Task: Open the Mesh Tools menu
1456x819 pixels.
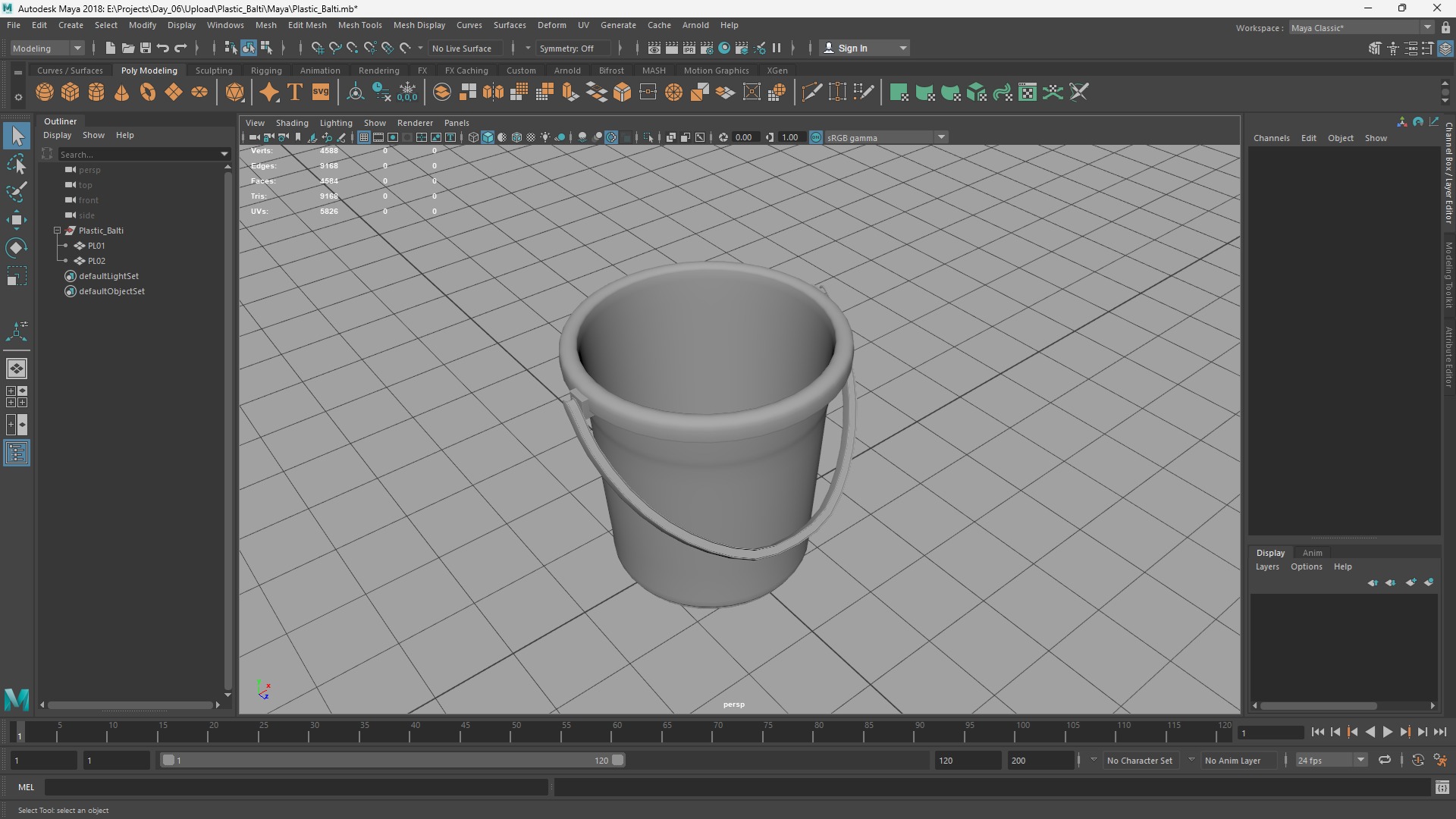Action: (x=359, y=25)
